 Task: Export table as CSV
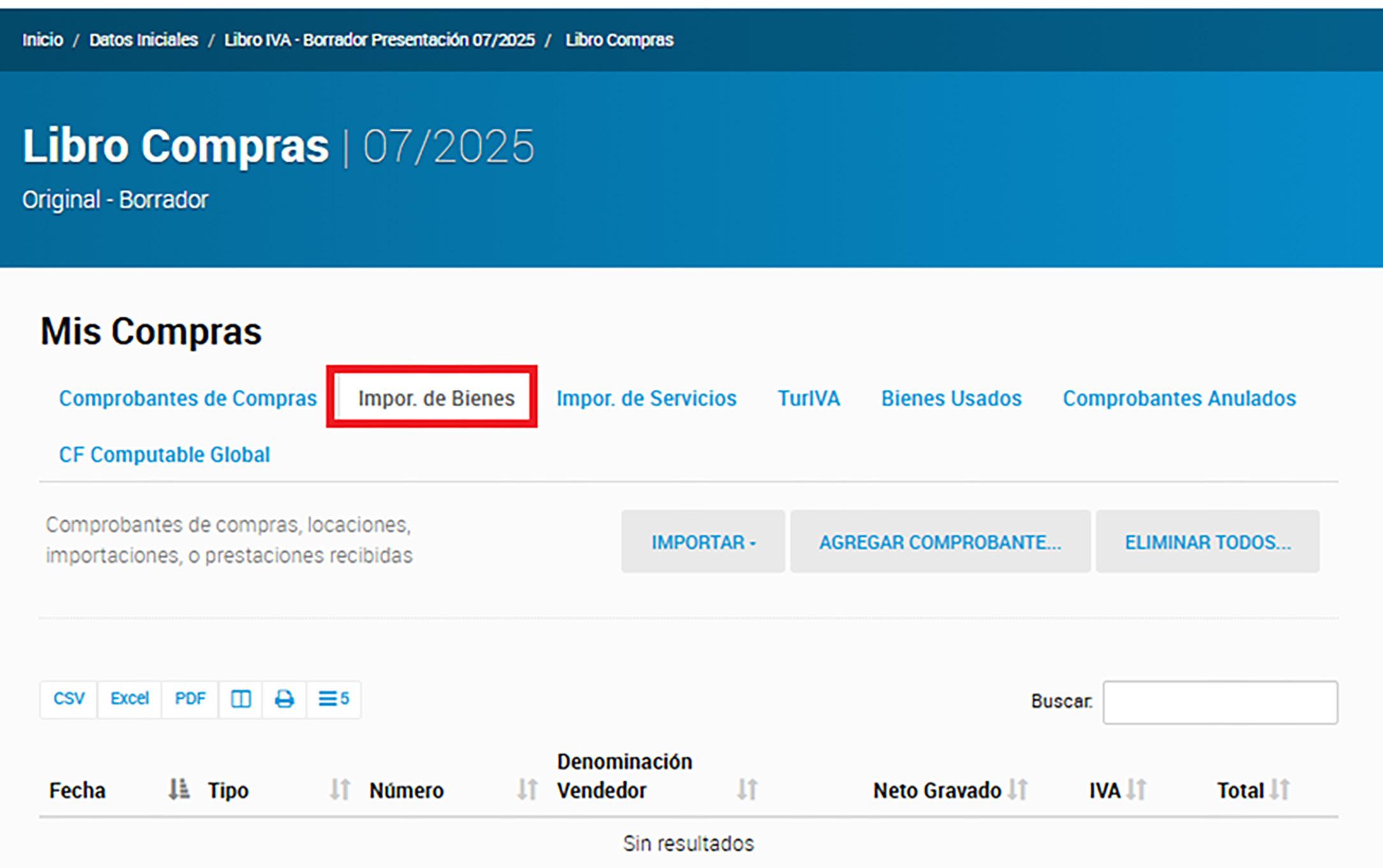(69, 699)
